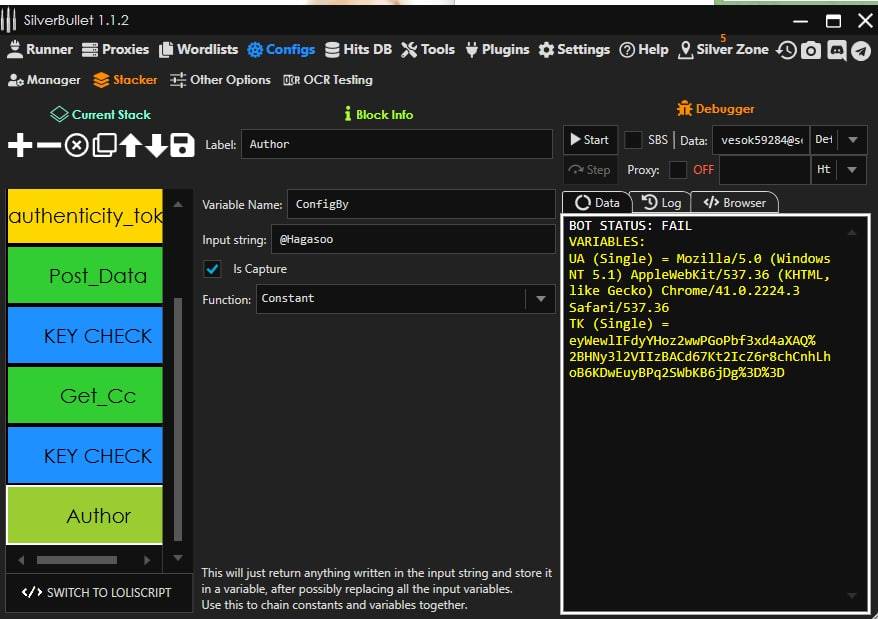Click the plus icon to add block
Screen dimensions: 878x619
coord(20,146)
